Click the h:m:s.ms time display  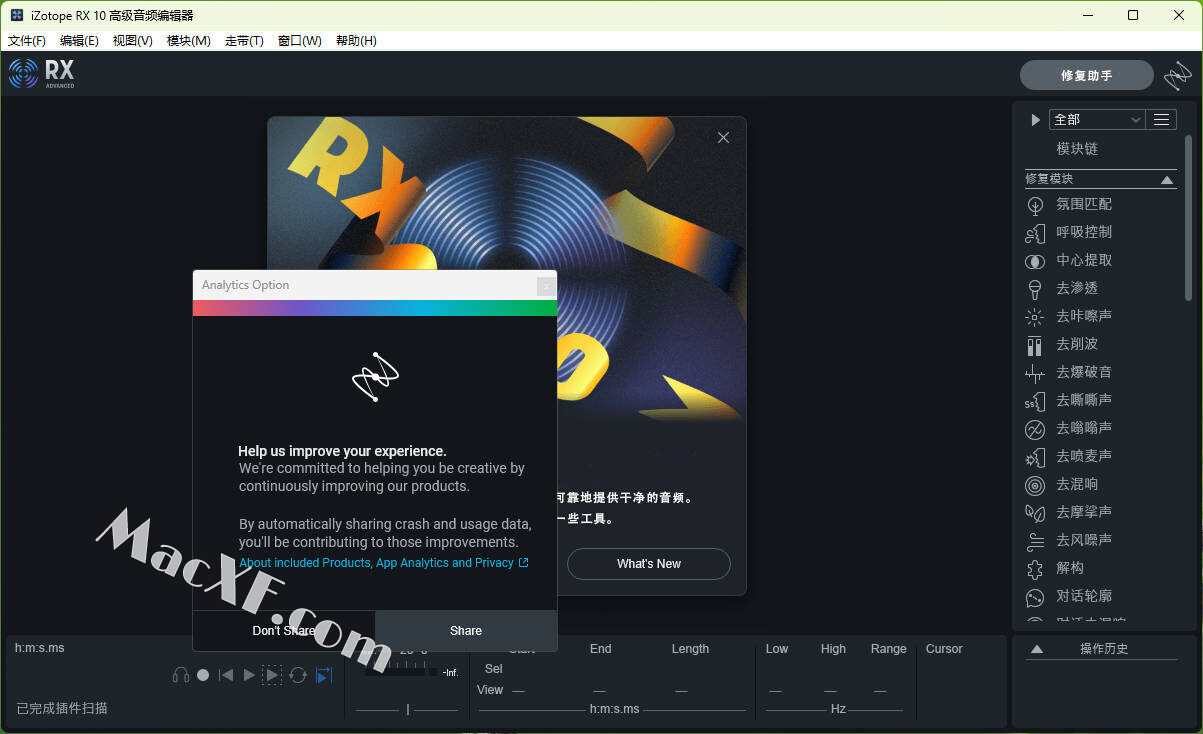(40, 648)
